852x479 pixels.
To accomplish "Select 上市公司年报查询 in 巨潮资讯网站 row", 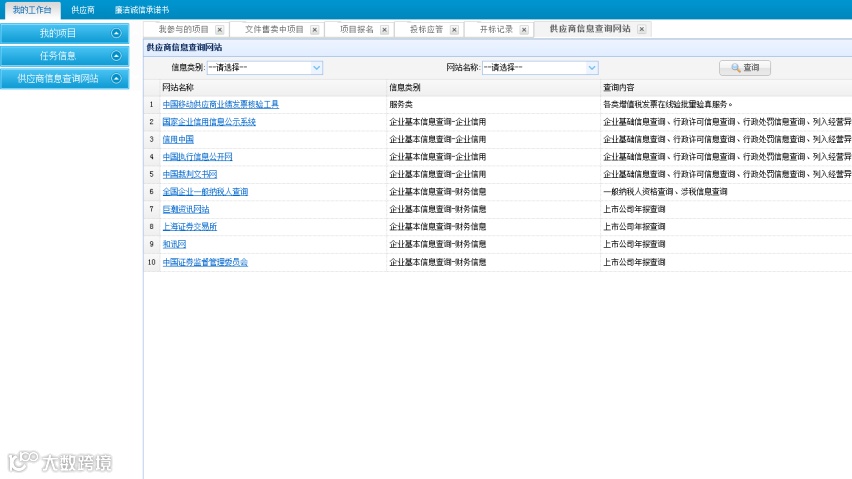I will 726,209.
